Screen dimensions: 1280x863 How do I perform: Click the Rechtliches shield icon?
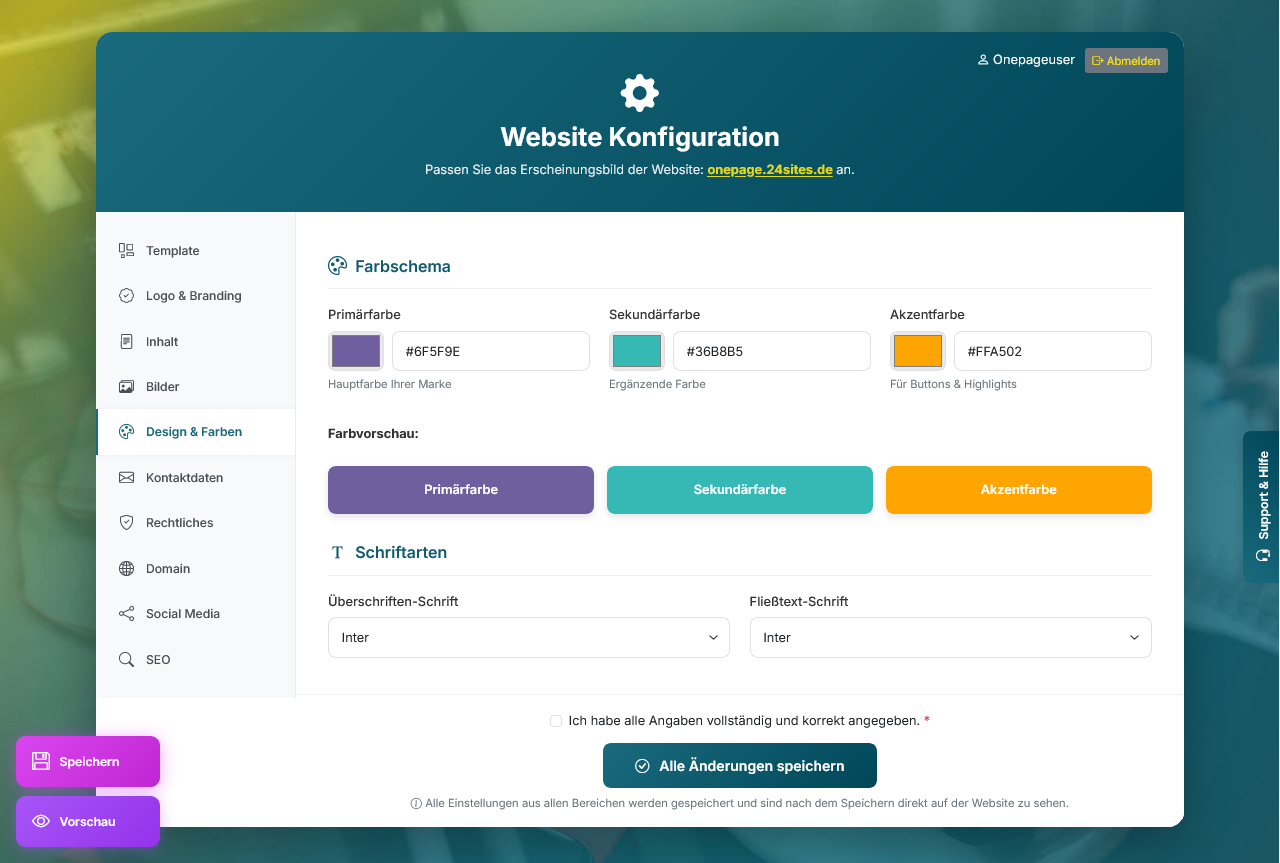coord(126,522)
